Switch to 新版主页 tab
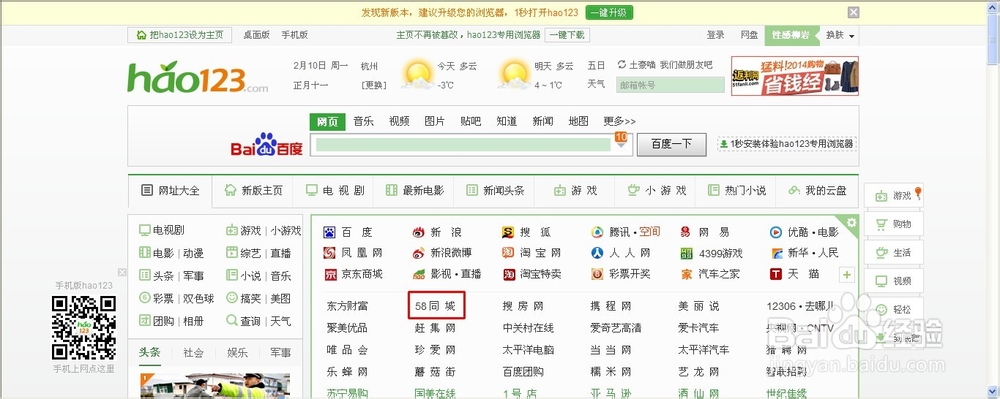This screenshot has height=399, width=1000. pyautogui.click(x=253, y=191)
